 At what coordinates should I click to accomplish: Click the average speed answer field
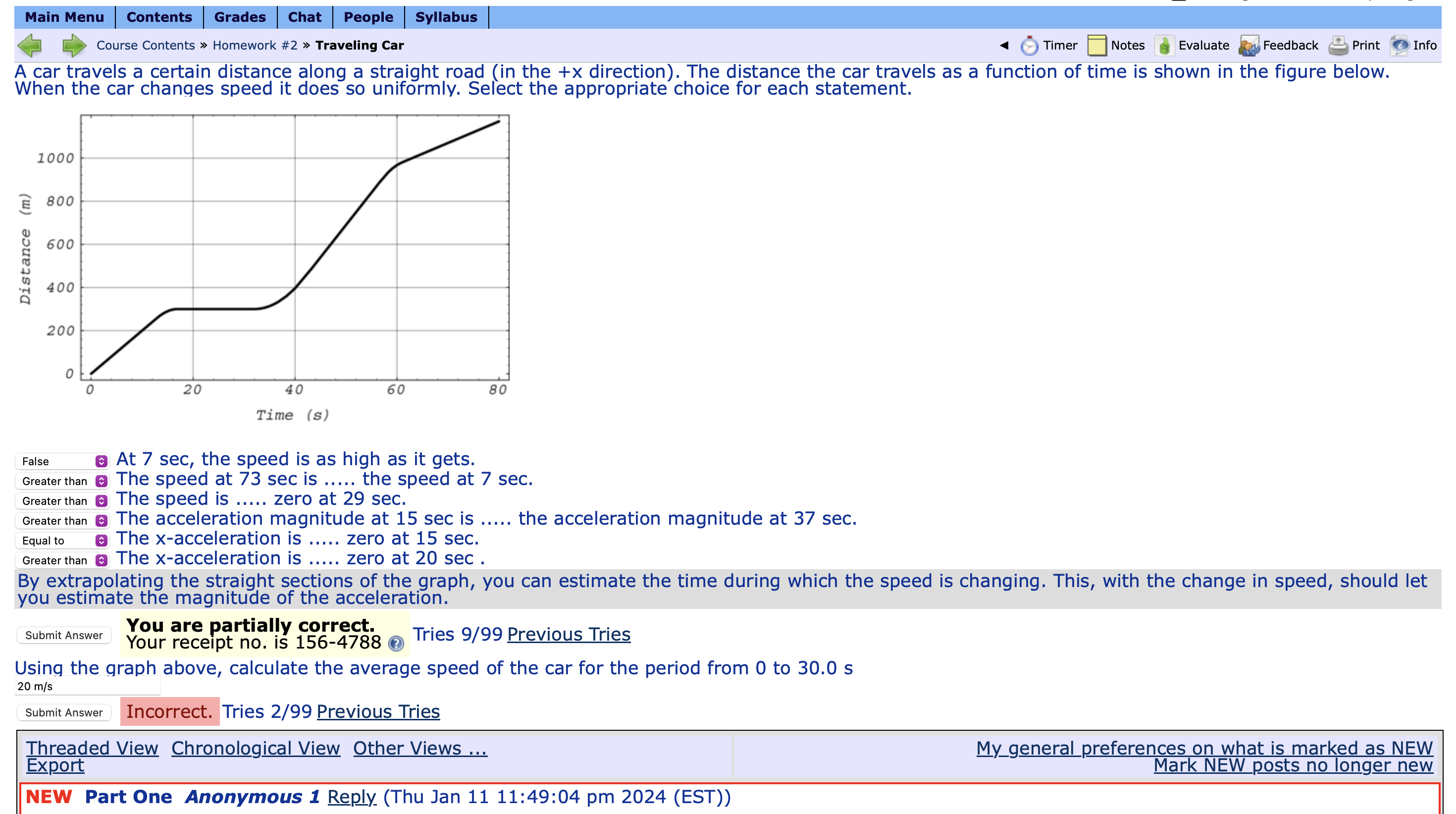click(88, 686)
